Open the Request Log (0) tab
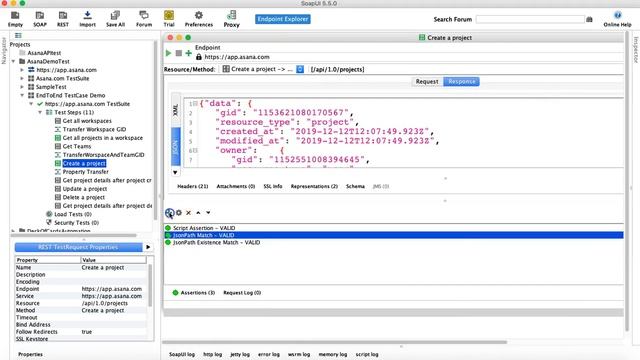 [242, 293]
